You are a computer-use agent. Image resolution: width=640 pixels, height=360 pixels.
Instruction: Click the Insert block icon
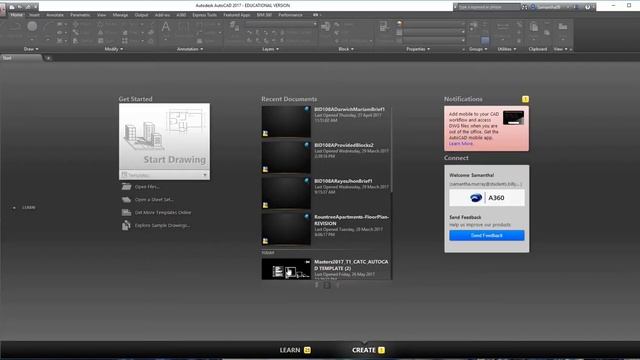pos(325,27)
